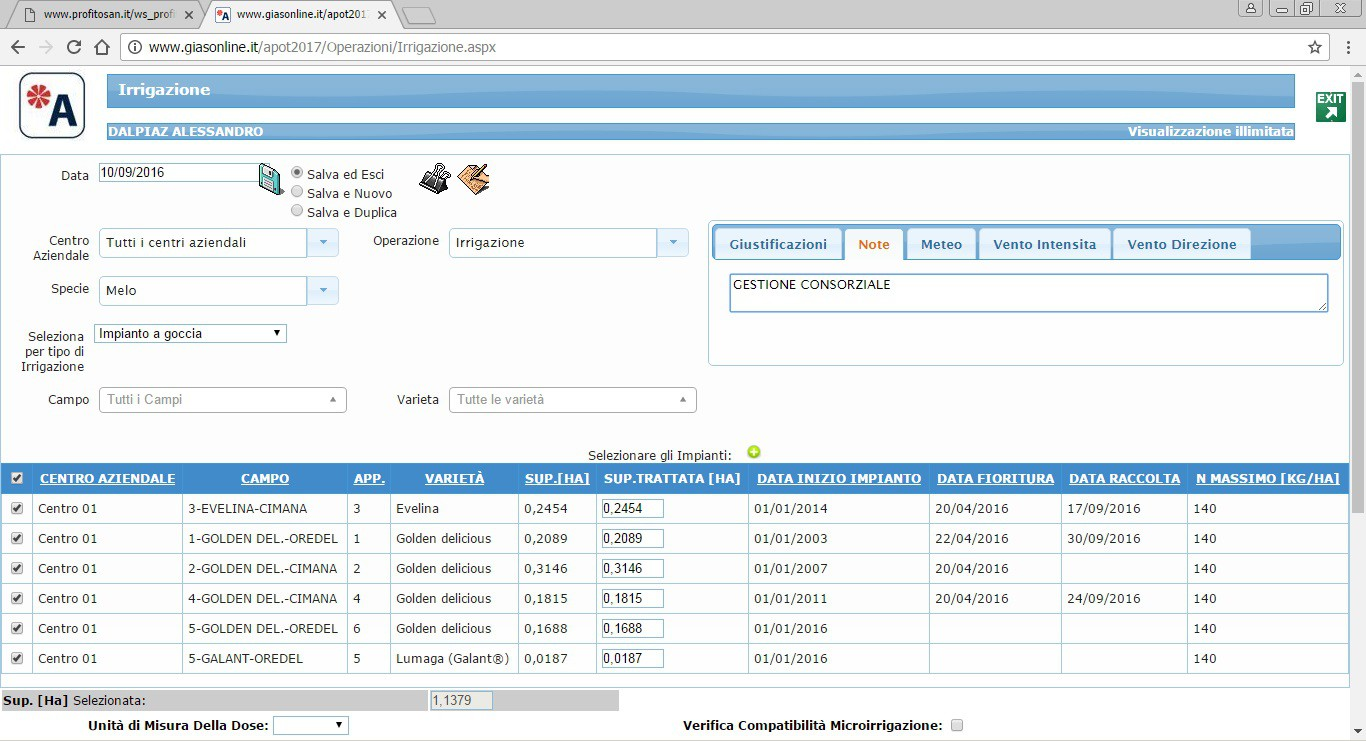1366x741 pixels.
Task: Click the floppy disk save icon
Action: pos(271,179)
